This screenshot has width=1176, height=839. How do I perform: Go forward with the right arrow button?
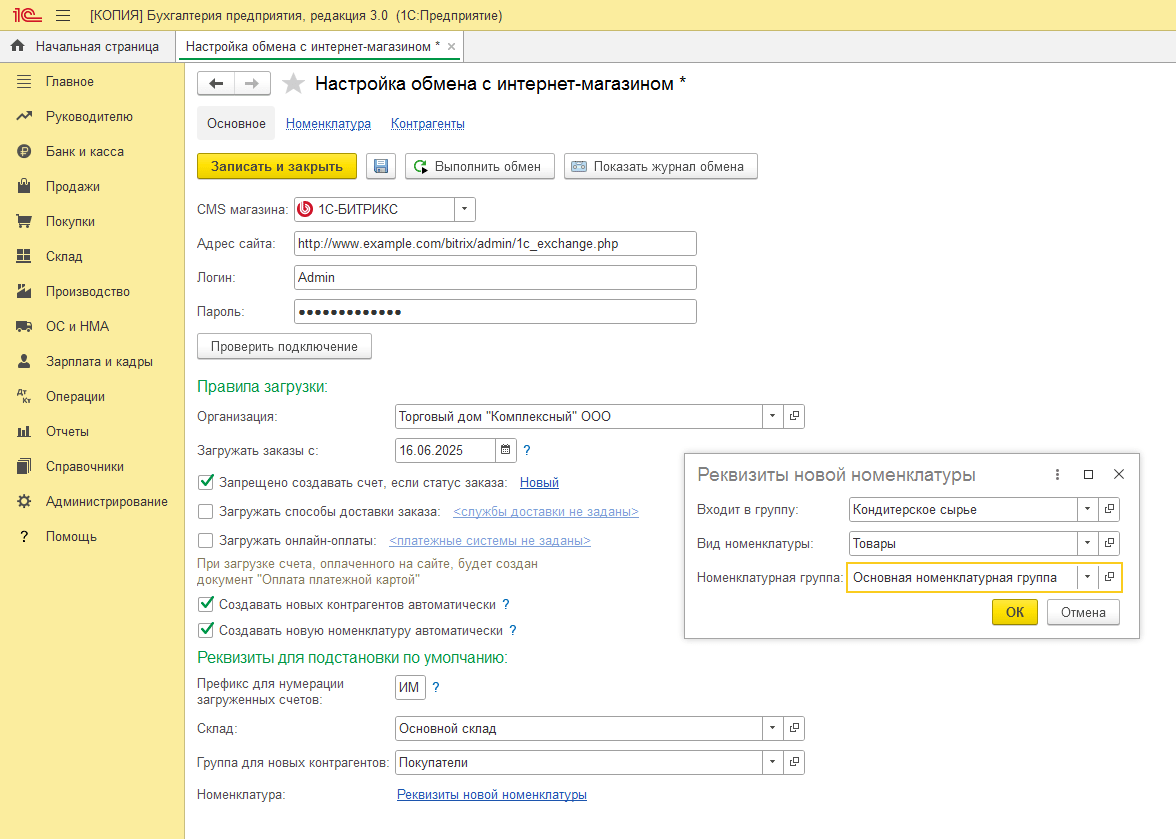pyautogui.click(x=252, y=83)
